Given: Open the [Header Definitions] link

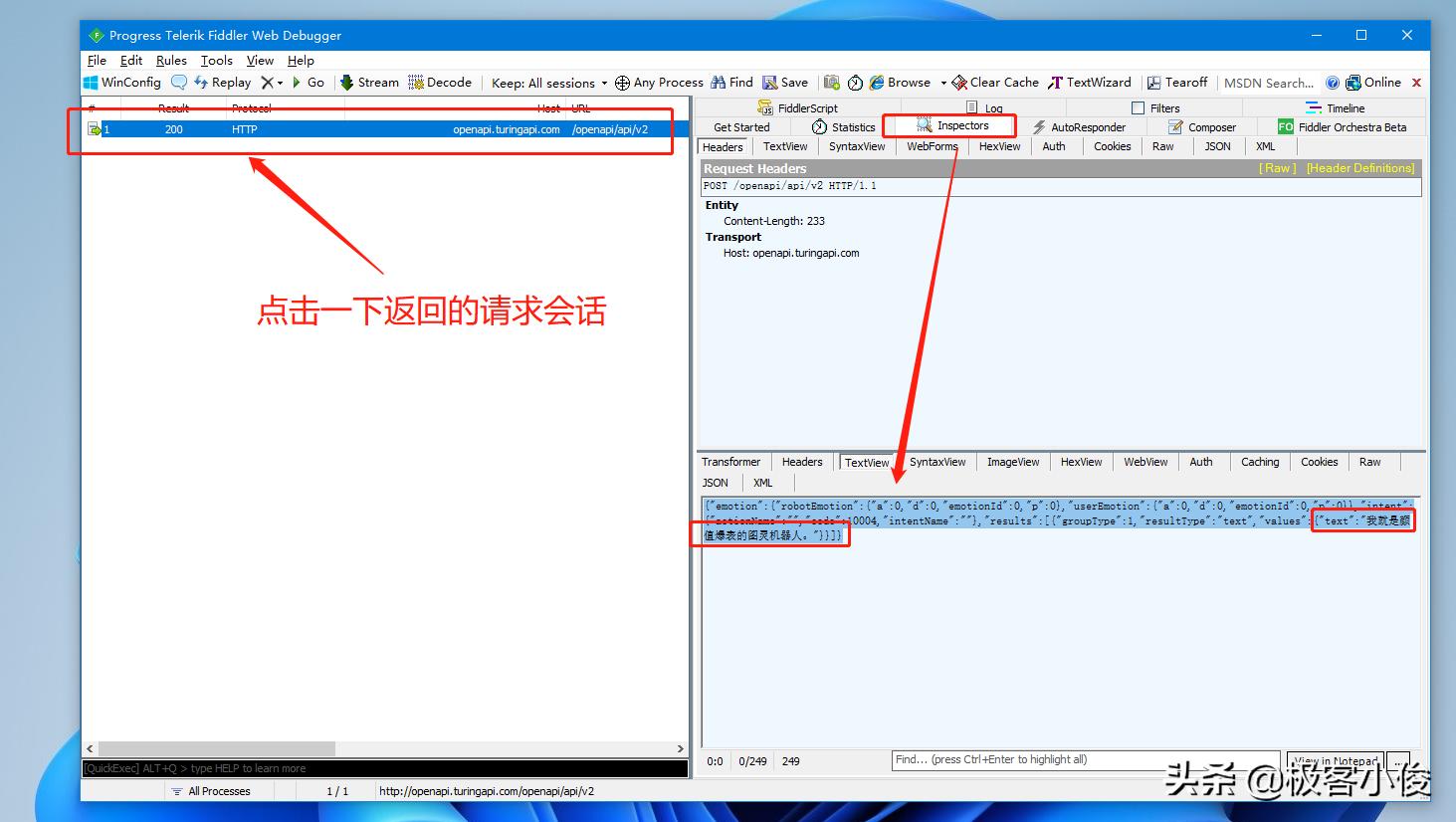Looking at the screenshot, I should [x=1360, y=168].
